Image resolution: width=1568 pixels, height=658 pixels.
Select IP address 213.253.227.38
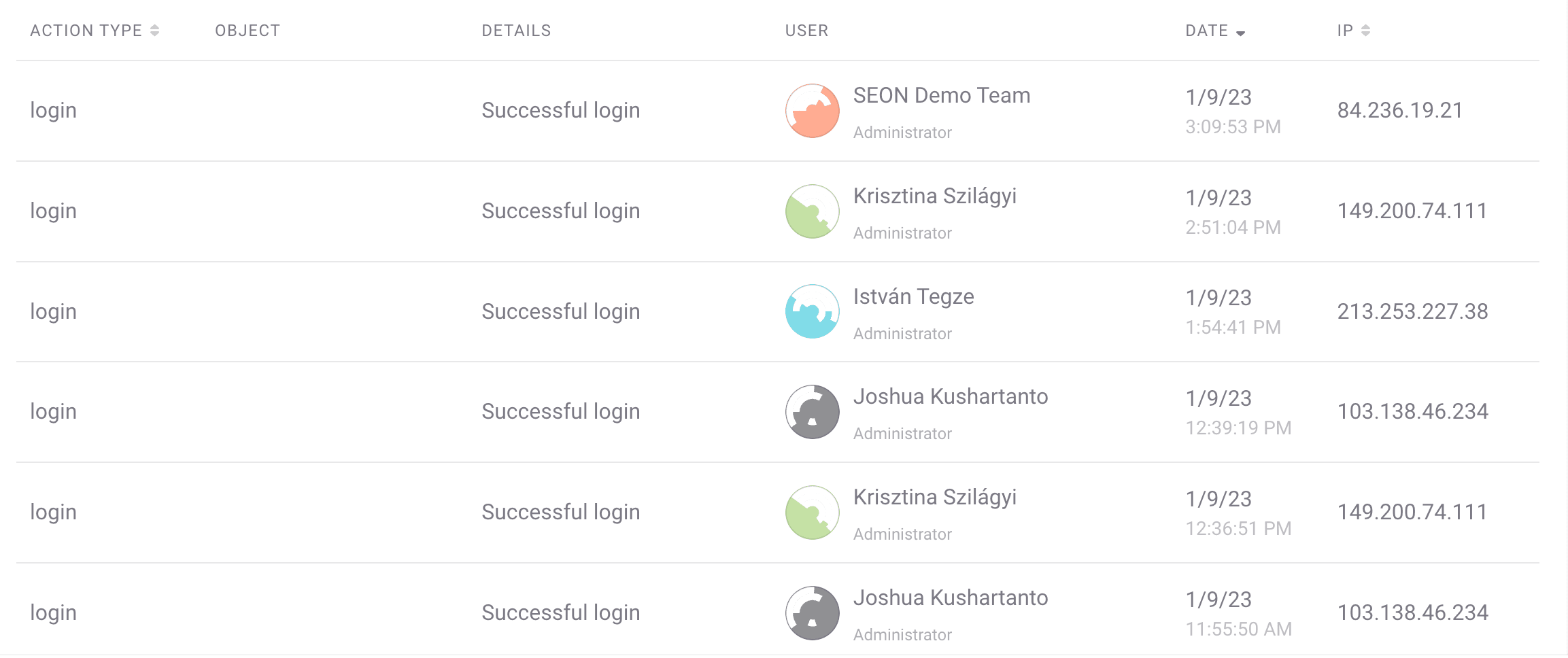point(1412,311)
